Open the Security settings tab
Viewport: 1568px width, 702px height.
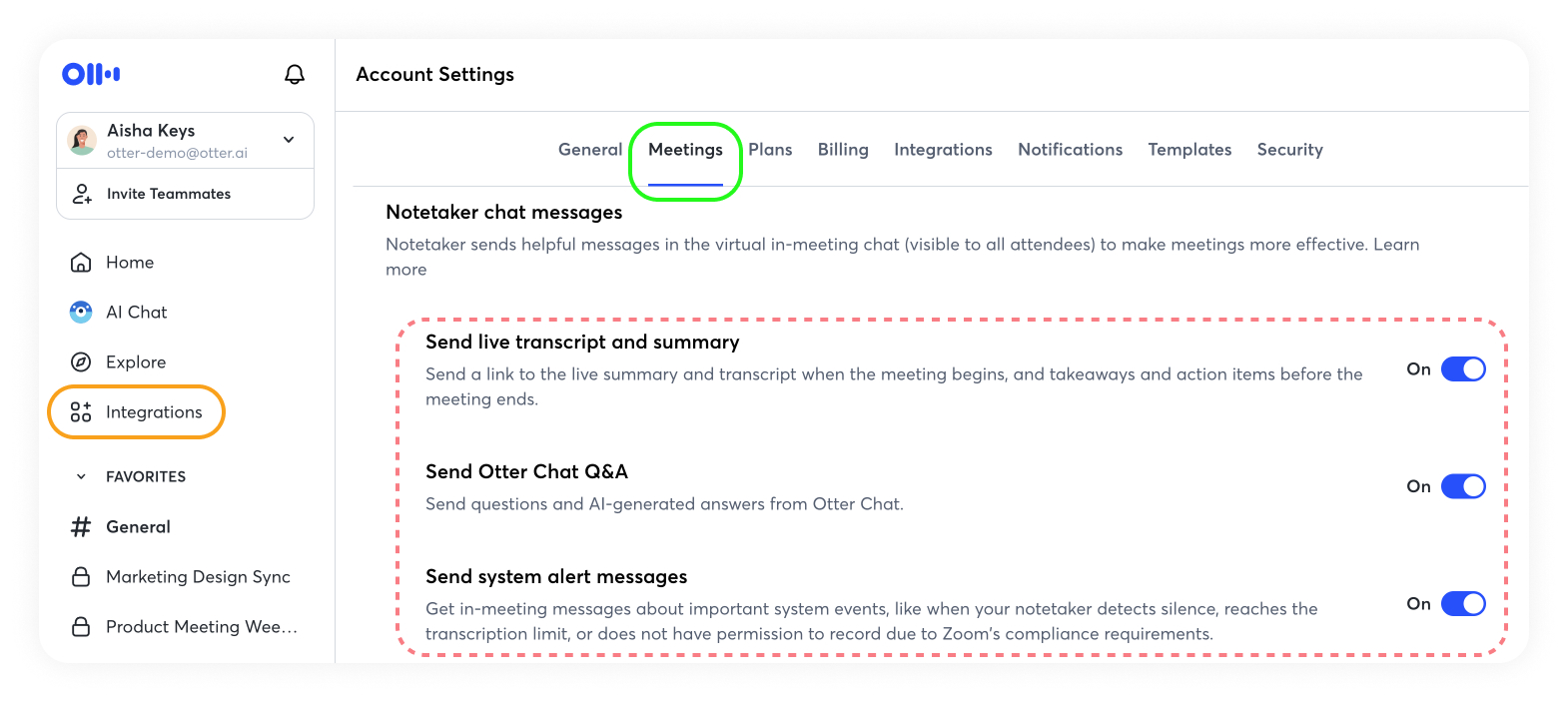point(1289,150)
